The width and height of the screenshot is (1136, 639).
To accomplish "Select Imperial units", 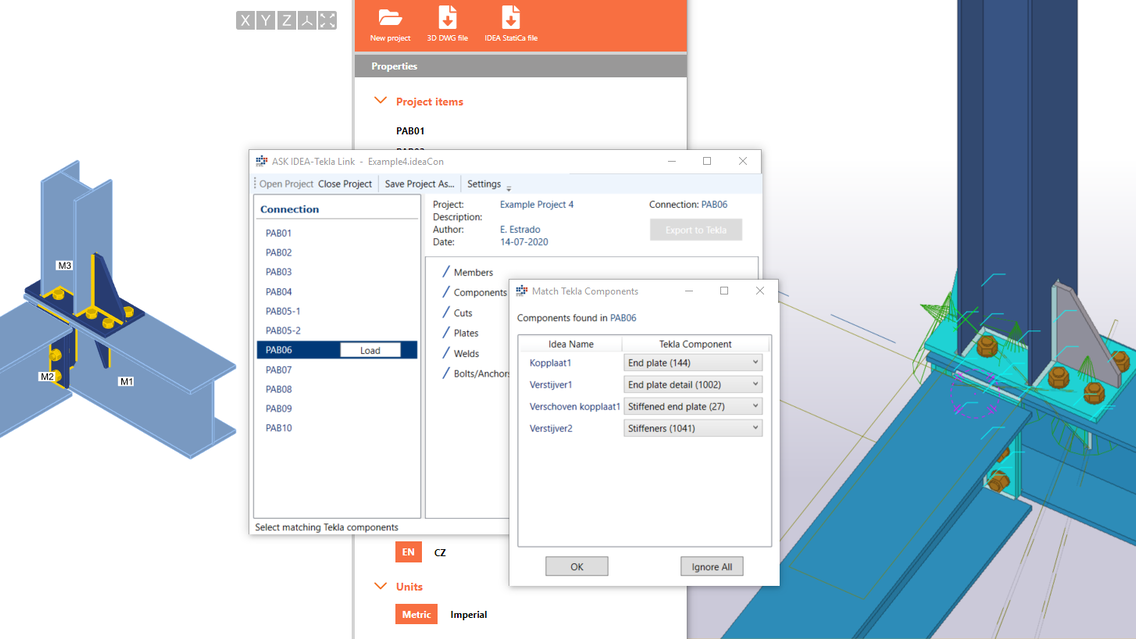I will (x=469, y=614).
